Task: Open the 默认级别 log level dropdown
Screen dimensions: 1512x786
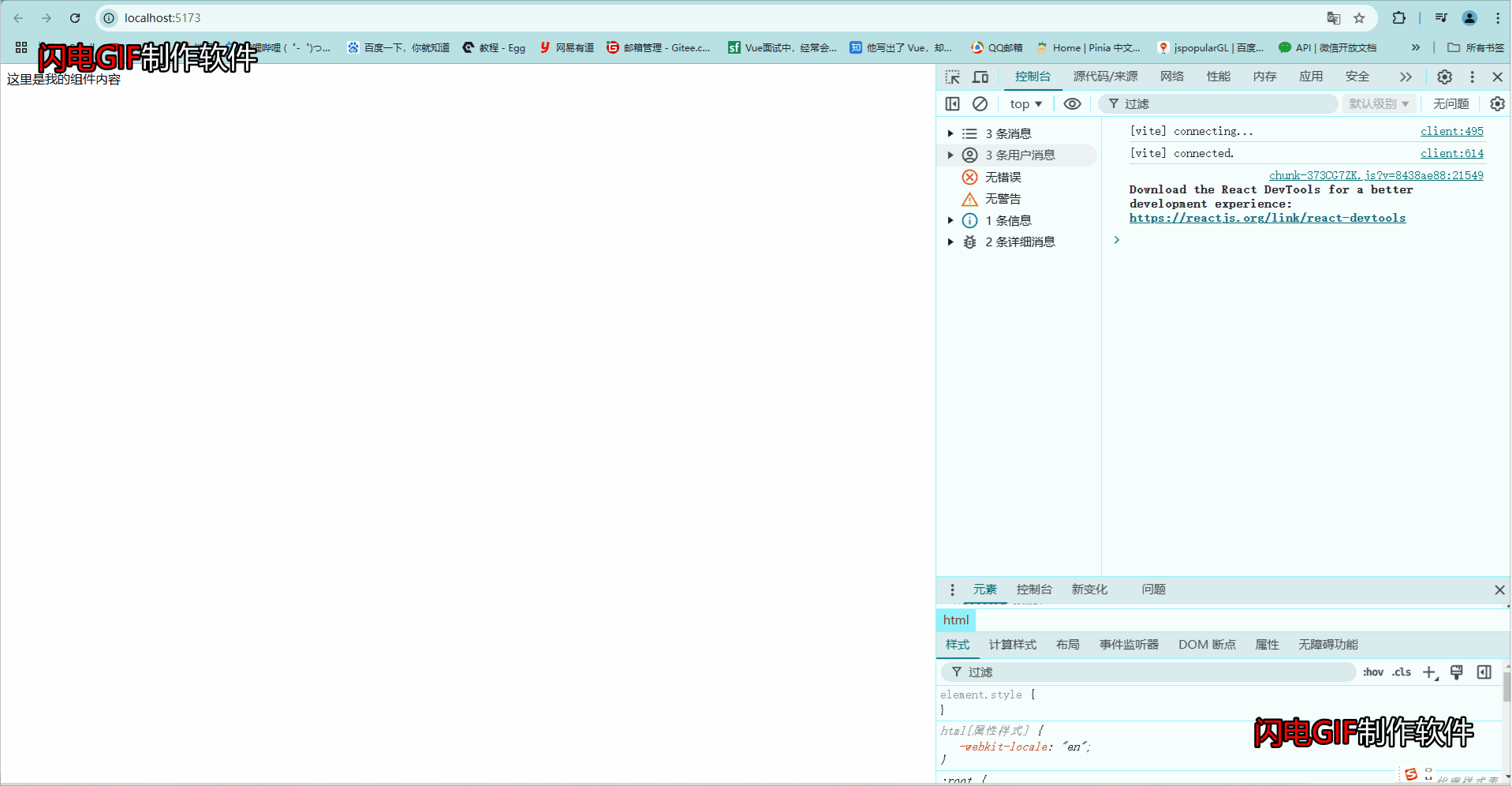Action: click(x=1377, y=103)
